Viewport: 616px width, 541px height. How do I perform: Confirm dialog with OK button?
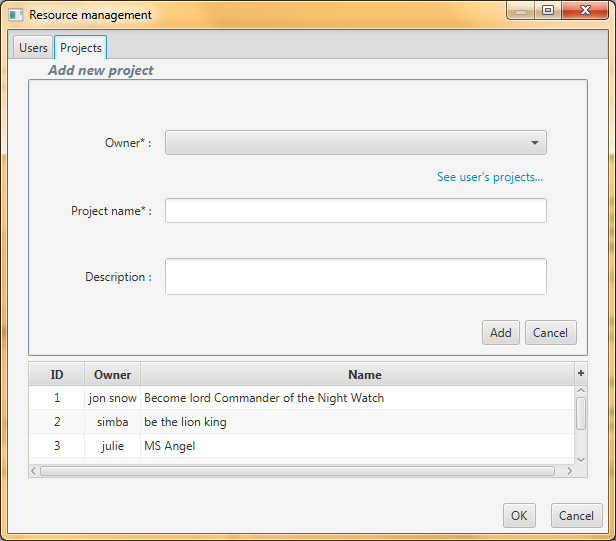point(519,515)
